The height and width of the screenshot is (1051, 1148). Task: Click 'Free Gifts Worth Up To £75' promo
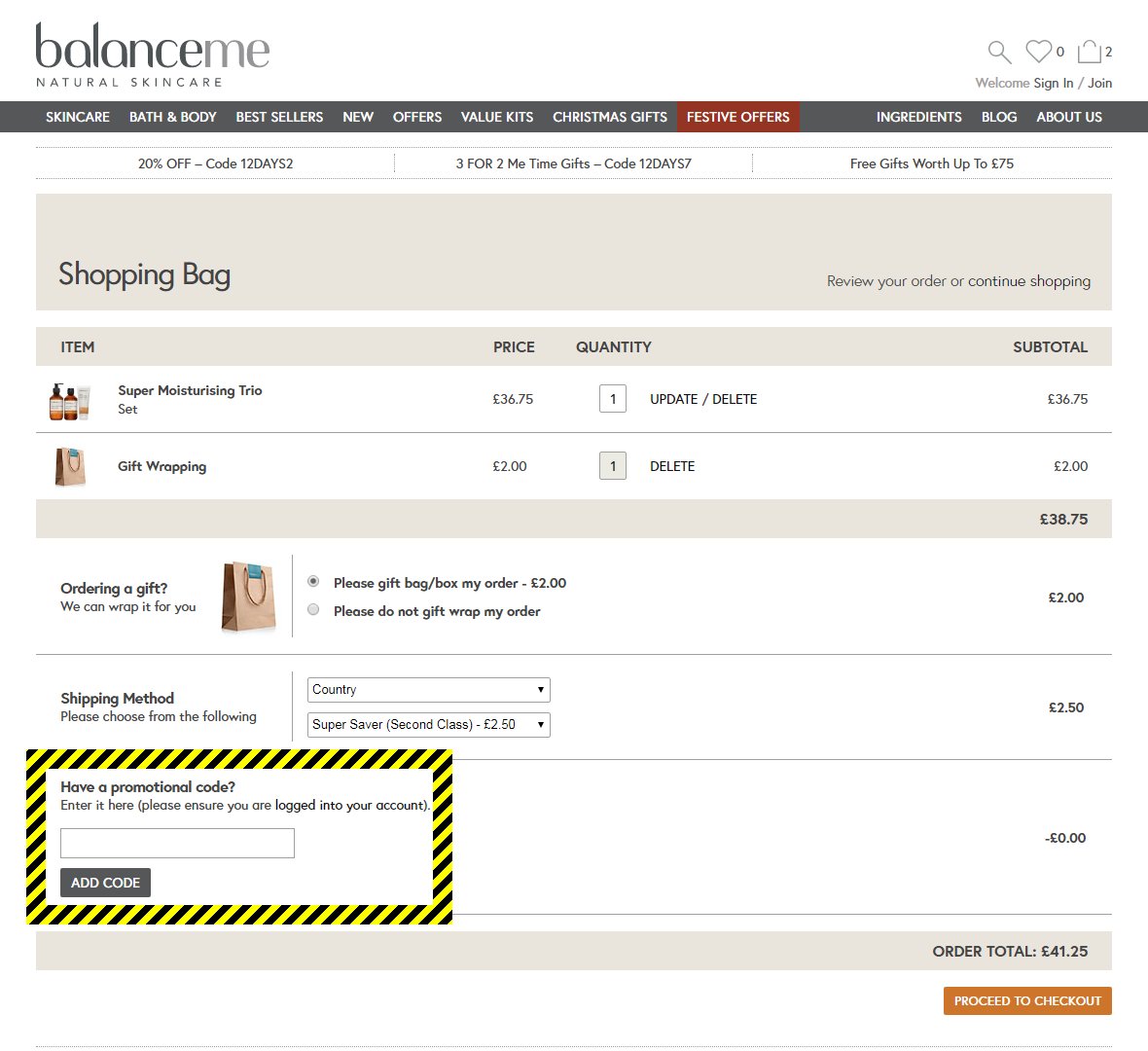(x=932, y=164)
